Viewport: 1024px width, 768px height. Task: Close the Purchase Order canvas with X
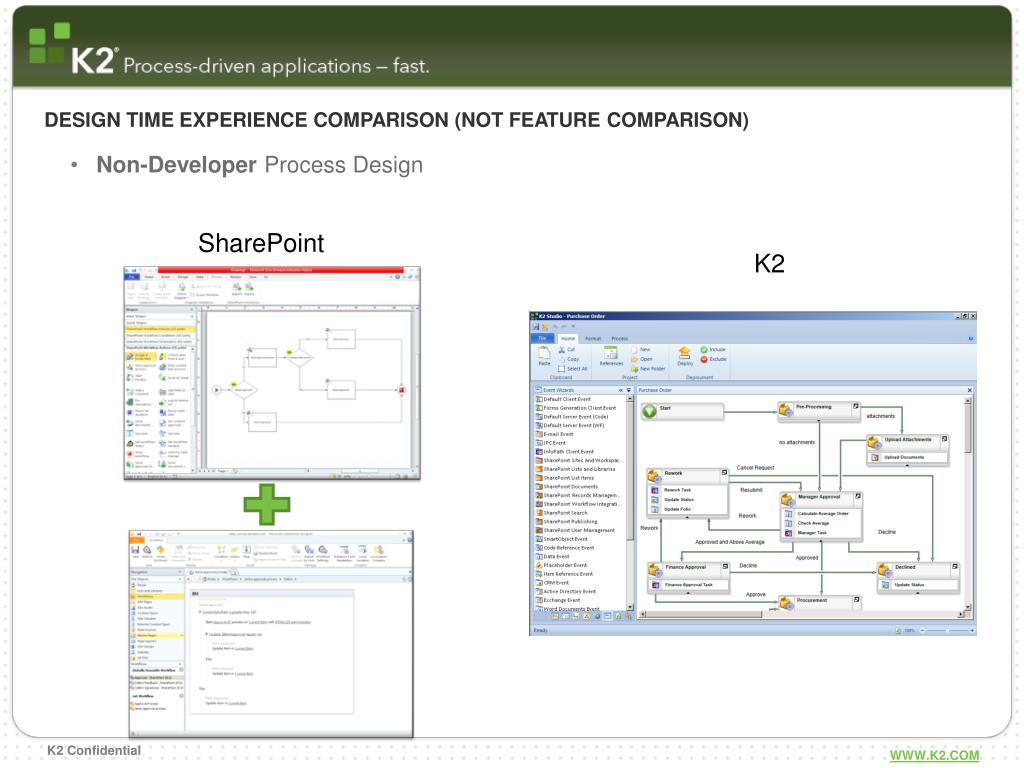(969, 390)
